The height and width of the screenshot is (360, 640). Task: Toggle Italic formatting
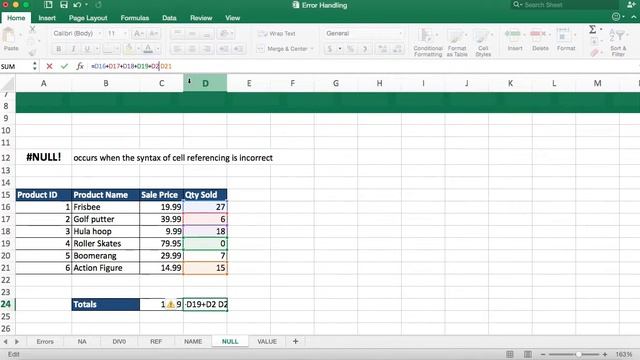pos(73,49)
